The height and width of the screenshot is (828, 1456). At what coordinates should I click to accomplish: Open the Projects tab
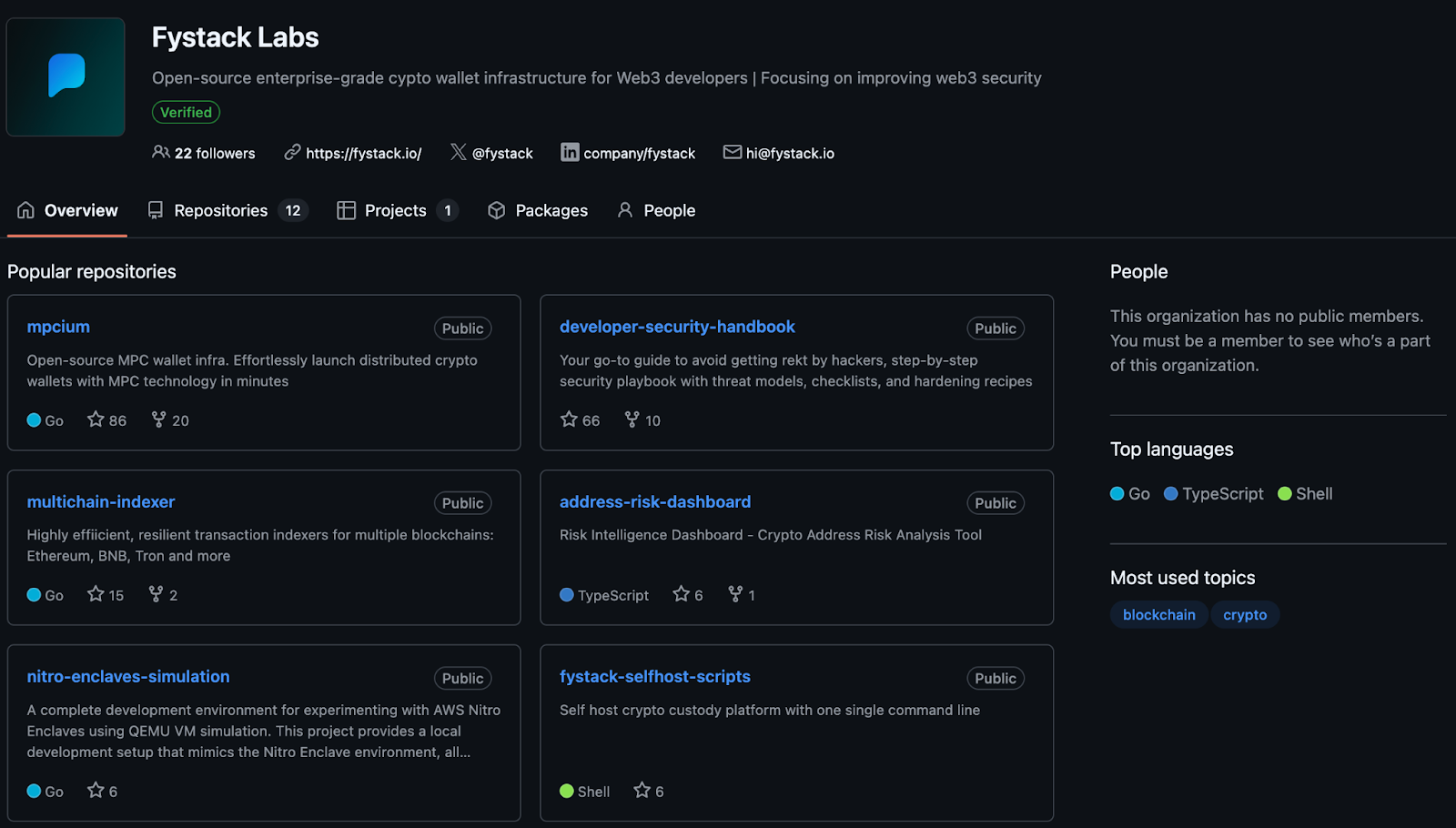pos(395,210)
